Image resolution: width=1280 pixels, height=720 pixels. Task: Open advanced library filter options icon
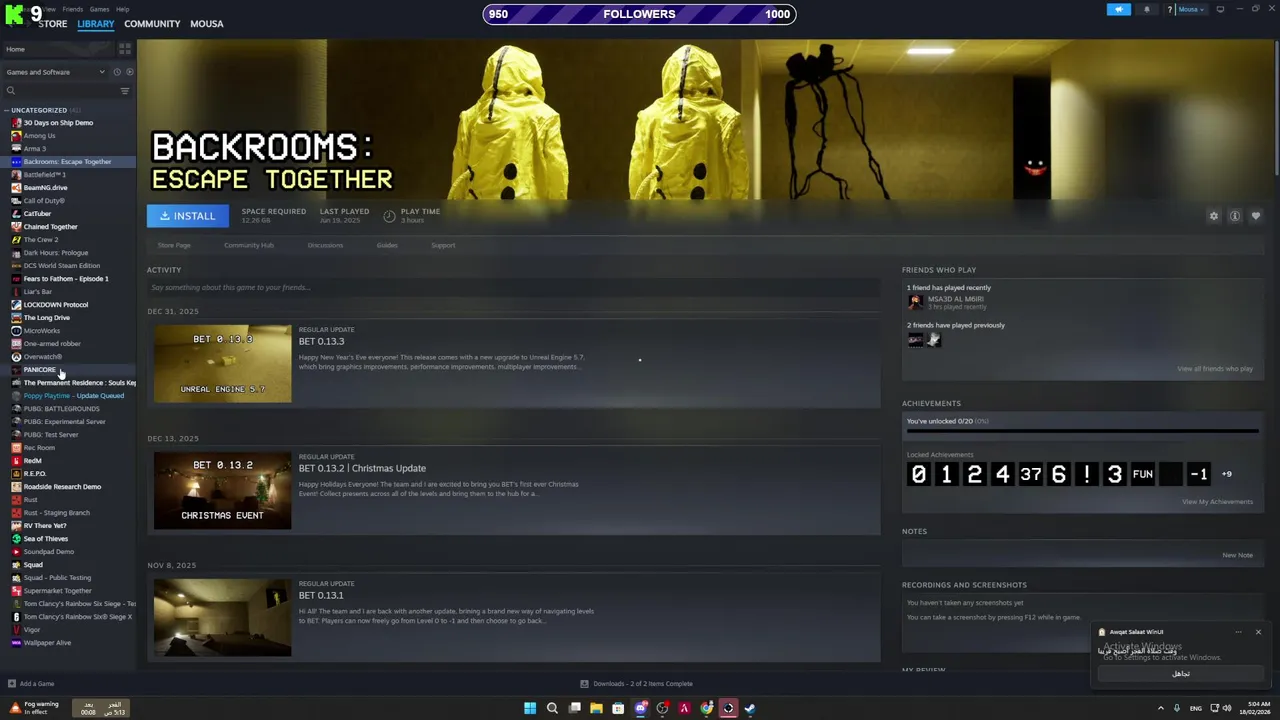point(125,91)
